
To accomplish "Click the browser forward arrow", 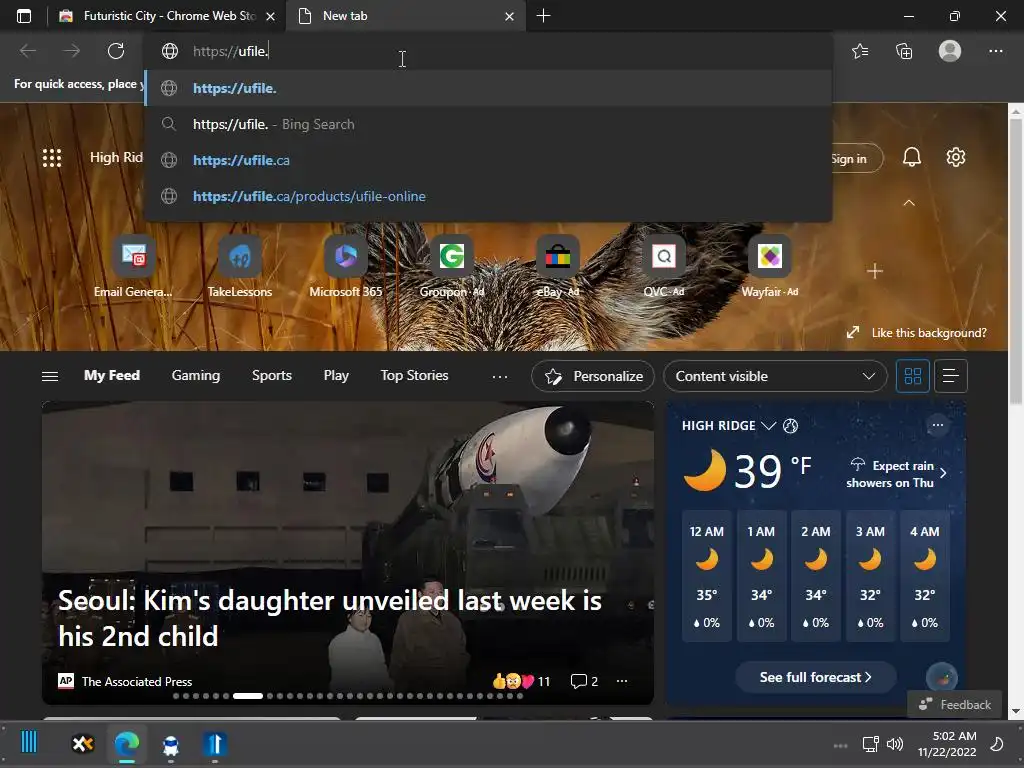I will tap(72, 51).
